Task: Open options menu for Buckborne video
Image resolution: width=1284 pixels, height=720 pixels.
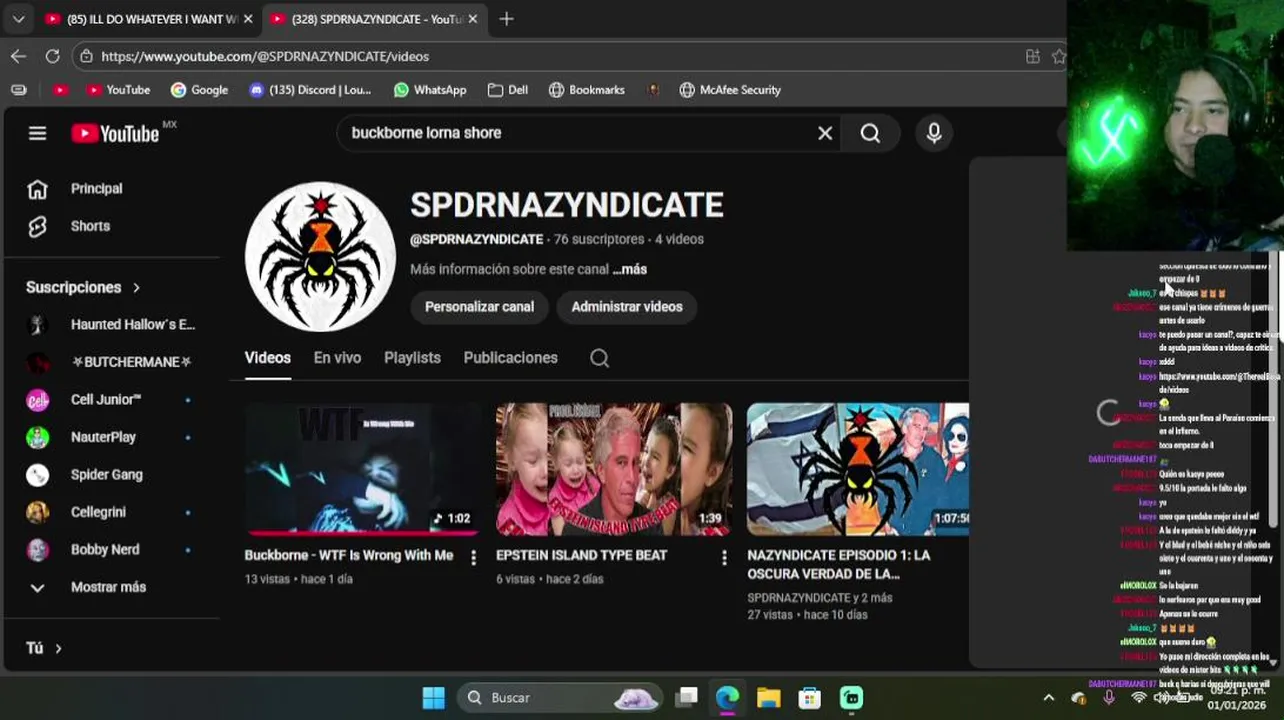Action: tap(474, 558)
